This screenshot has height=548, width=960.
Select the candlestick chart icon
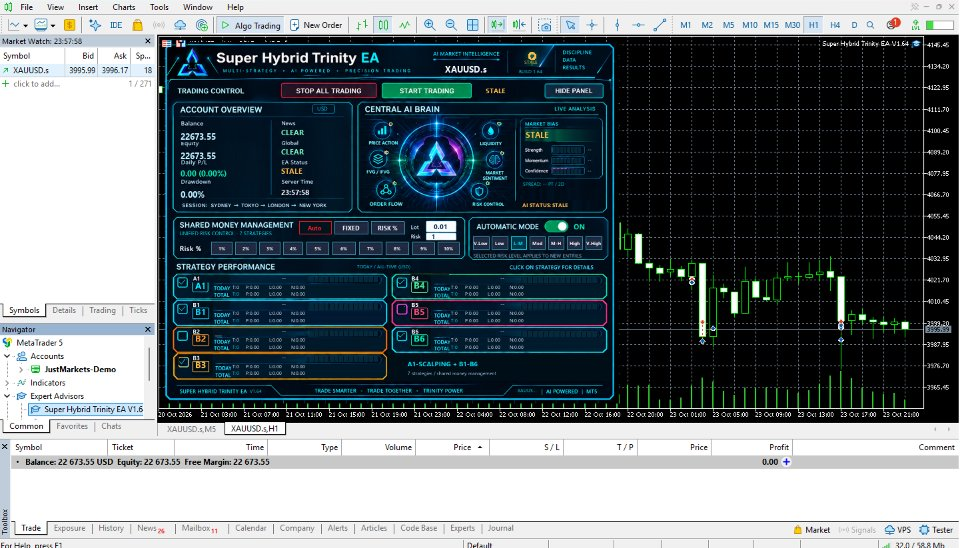383,25
